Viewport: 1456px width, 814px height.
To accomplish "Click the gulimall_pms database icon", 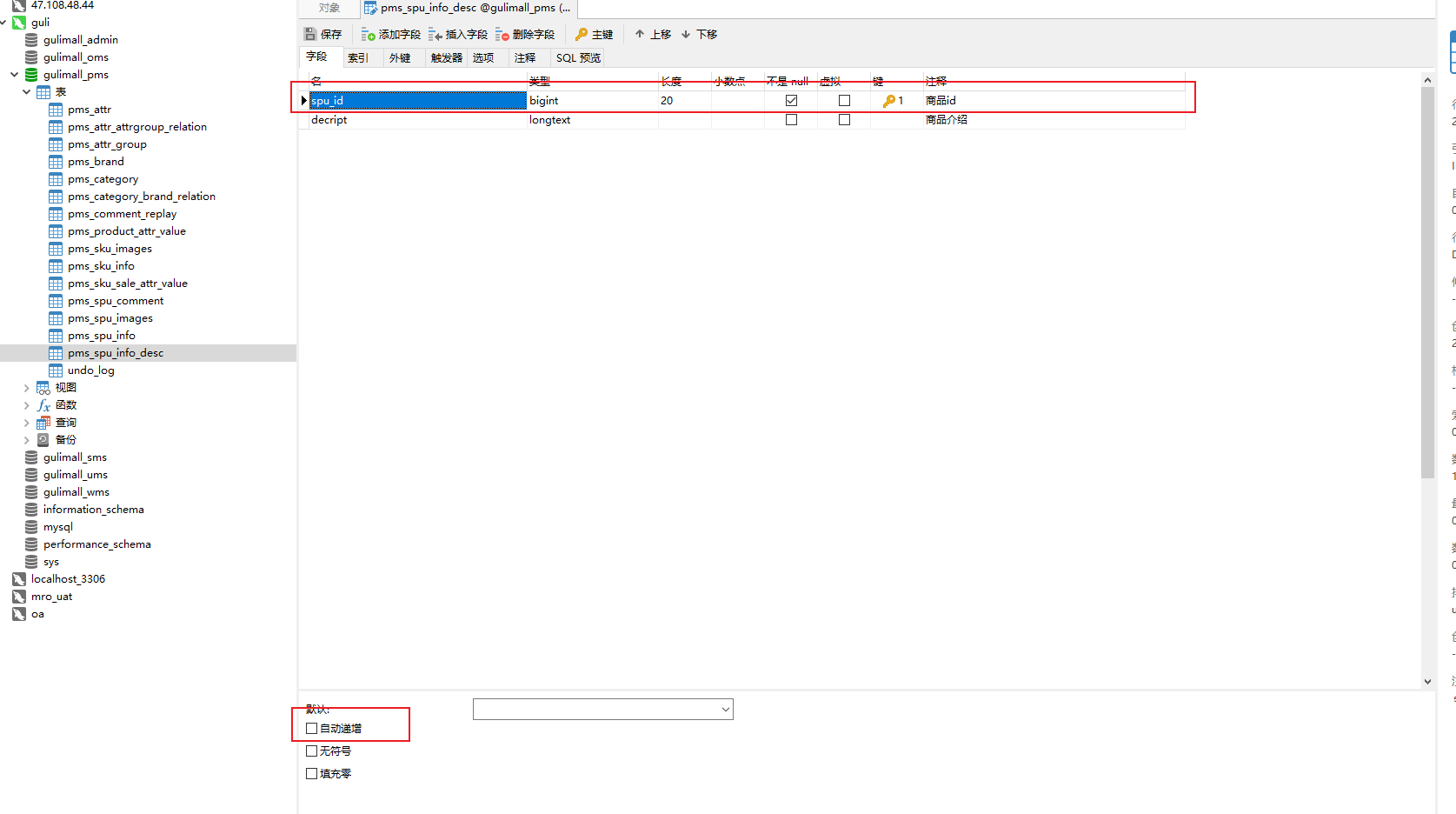I will (x=31, y=75).
